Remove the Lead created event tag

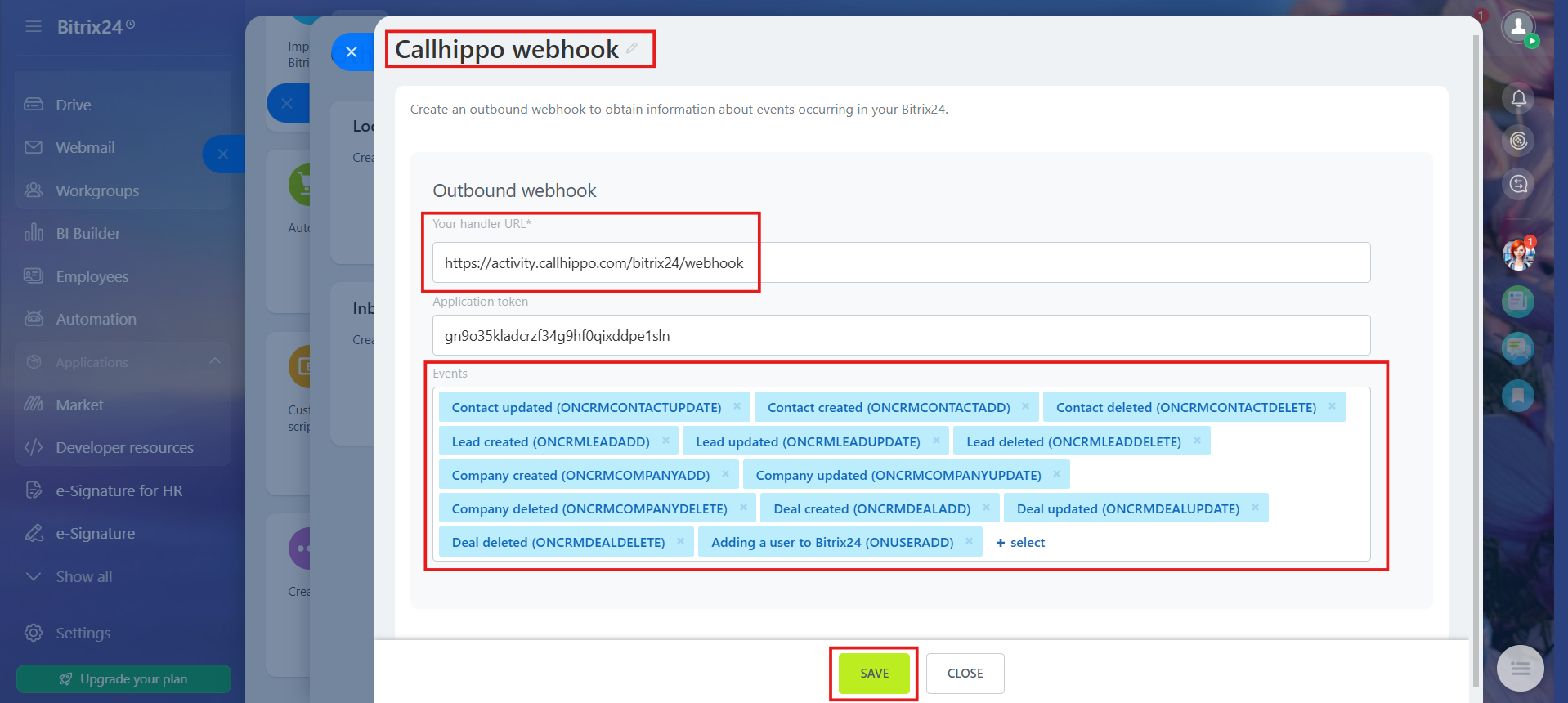tap(665, 441)
